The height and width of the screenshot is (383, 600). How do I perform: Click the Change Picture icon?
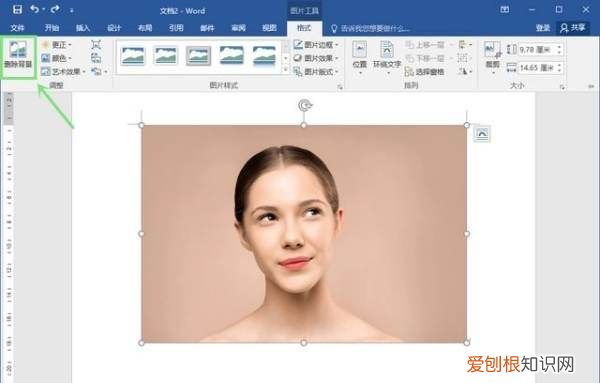[96, 58]
